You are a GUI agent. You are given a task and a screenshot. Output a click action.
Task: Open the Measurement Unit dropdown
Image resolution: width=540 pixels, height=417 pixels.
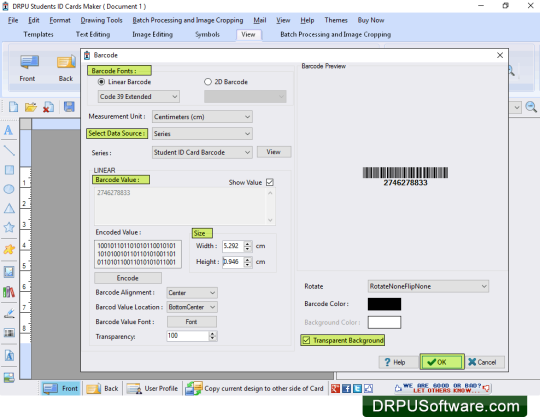pos(202,117)
